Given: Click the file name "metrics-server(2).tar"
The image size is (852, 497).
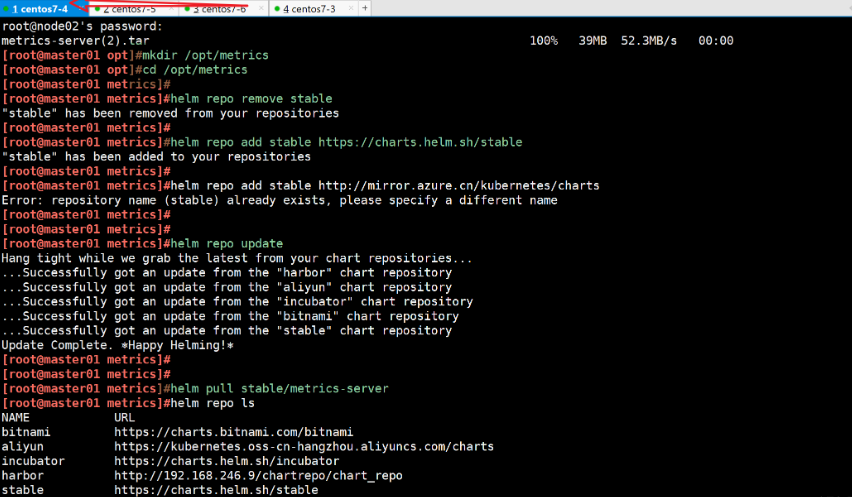Looking at the screenshot, I should tap(75, 41).
